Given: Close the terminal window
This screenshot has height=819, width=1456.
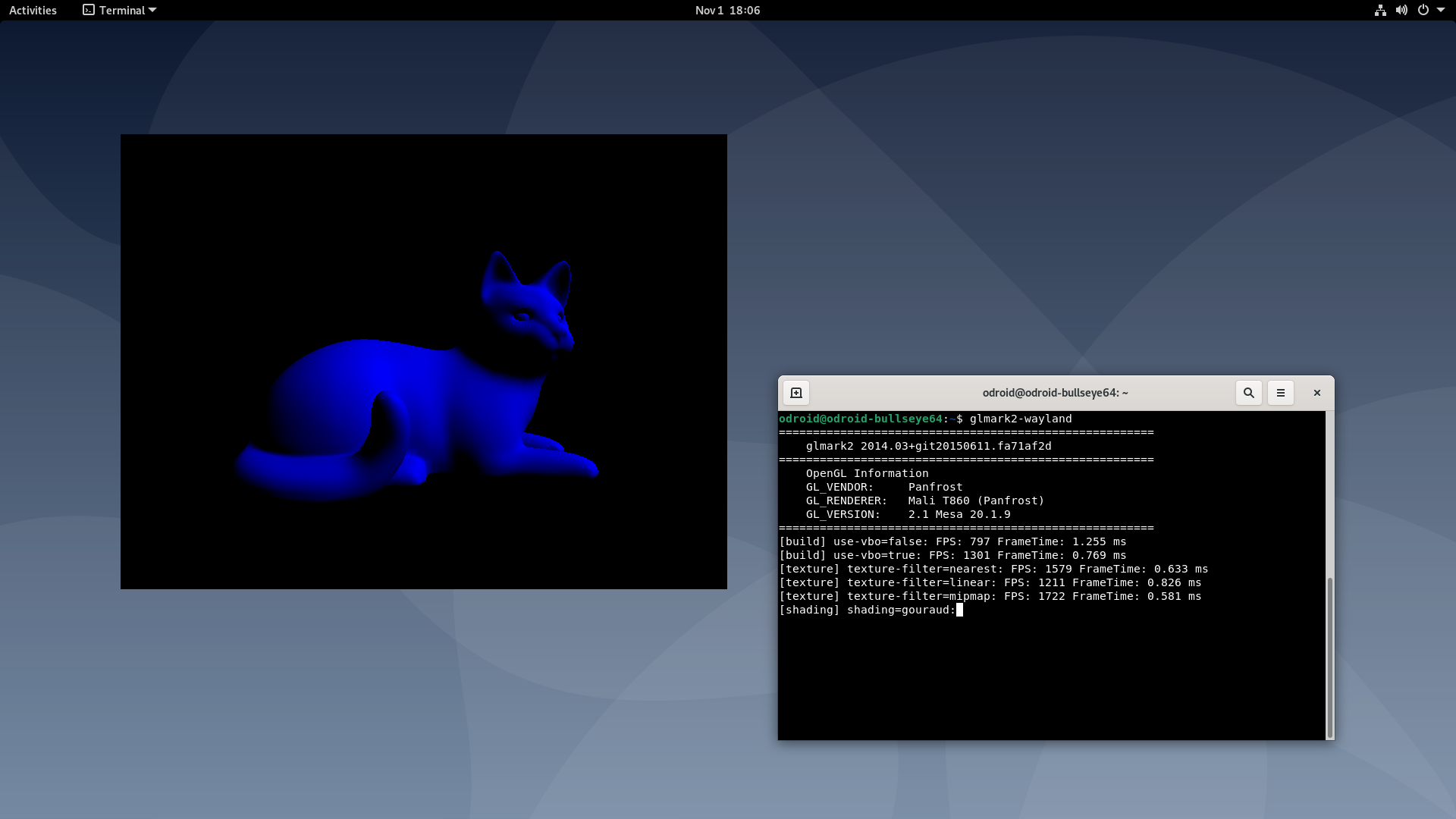Looking at the screenshot, I should pos(1316,393).
